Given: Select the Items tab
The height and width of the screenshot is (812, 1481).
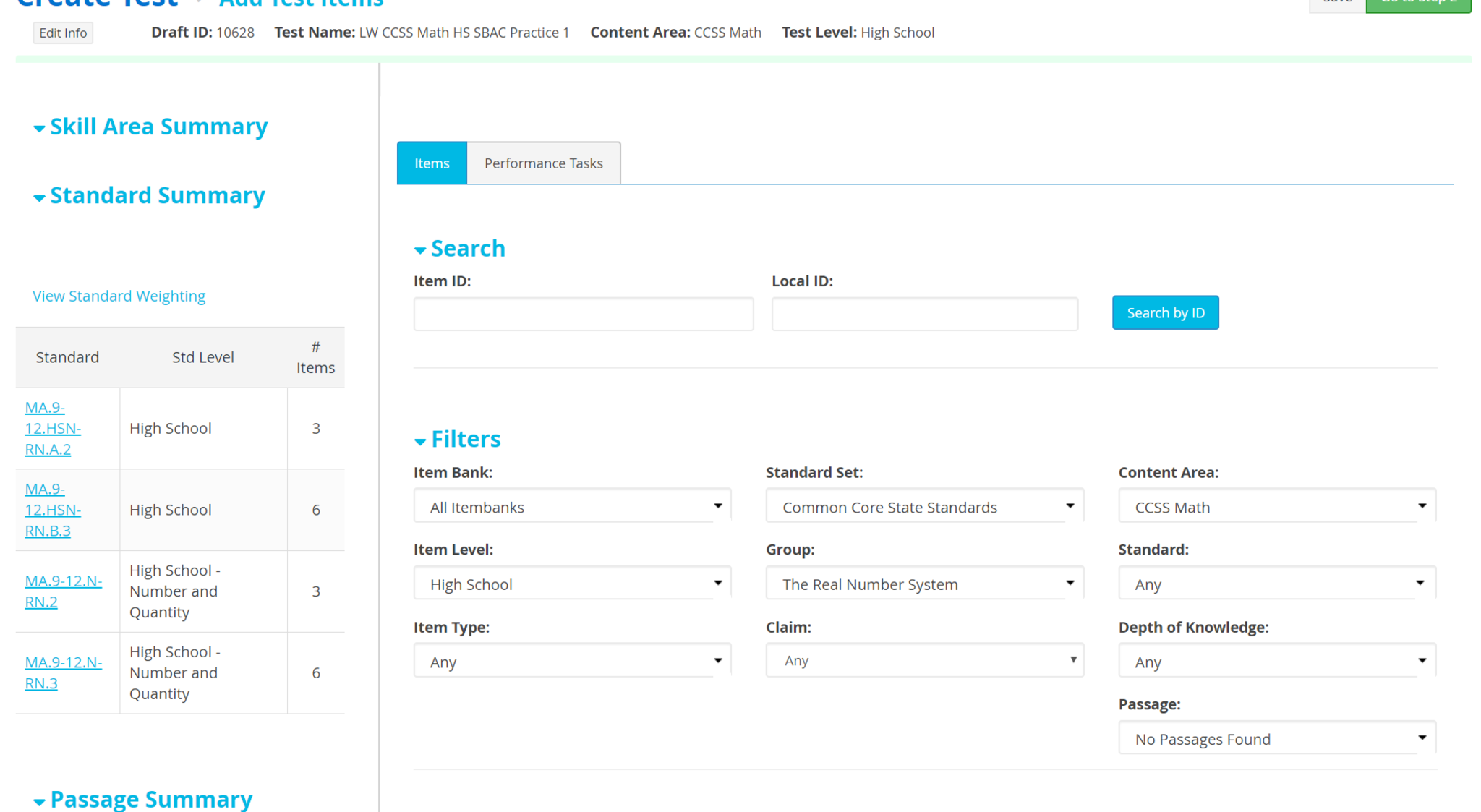Looking at the screenshot, I should pos(432,163).
